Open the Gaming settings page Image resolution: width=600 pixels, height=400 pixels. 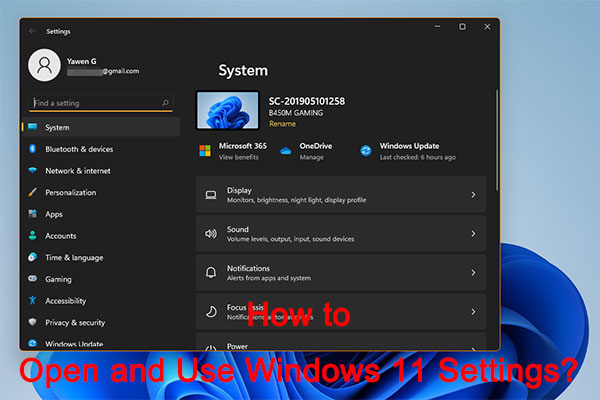(x=58, y=279)
